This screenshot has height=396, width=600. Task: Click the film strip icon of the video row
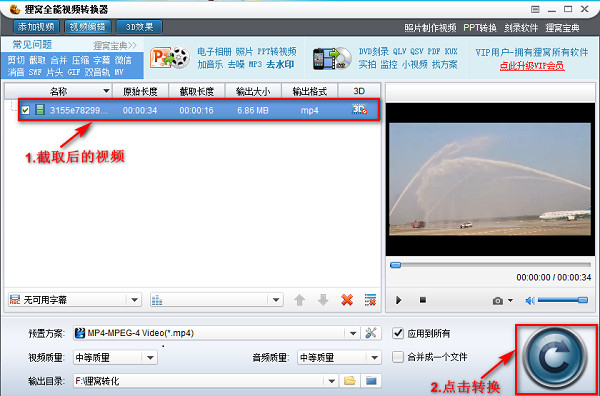point(39,110)
